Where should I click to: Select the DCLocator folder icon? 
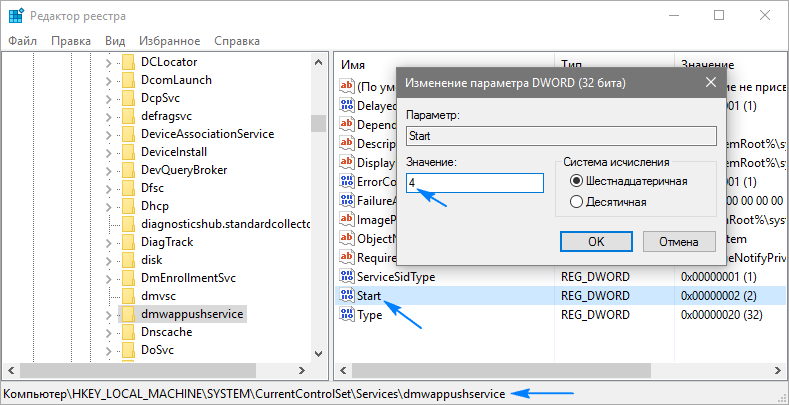point(129,62)
